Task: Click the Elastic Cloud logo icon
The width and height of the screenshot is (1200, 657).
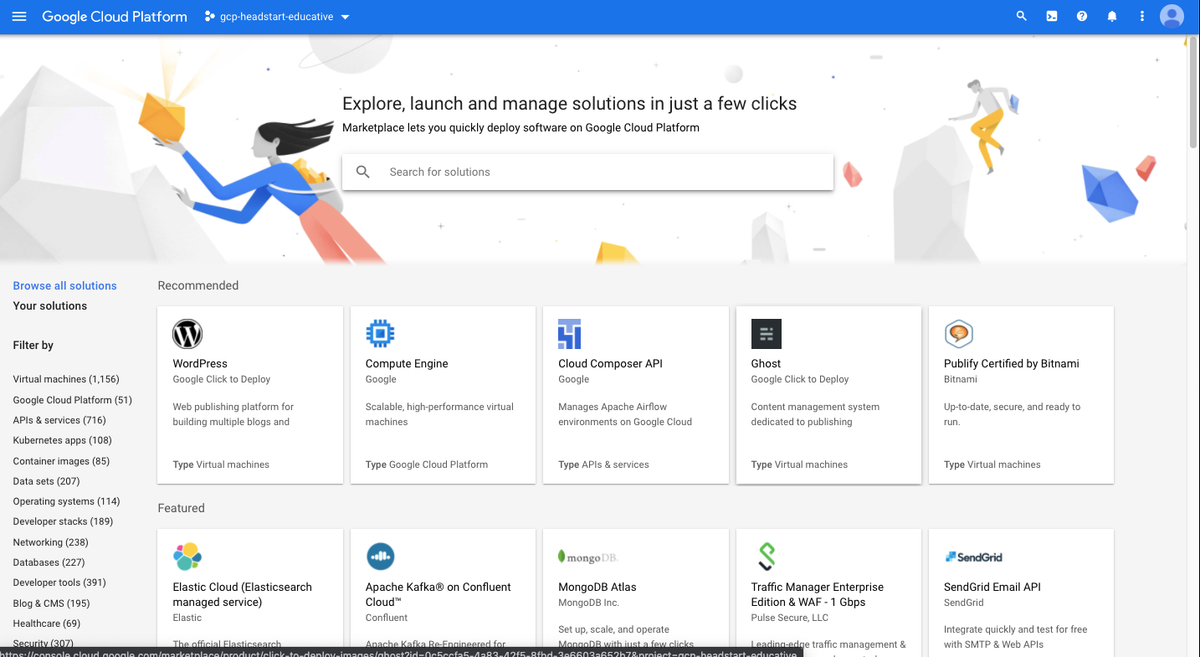Action: pos(187,556)
